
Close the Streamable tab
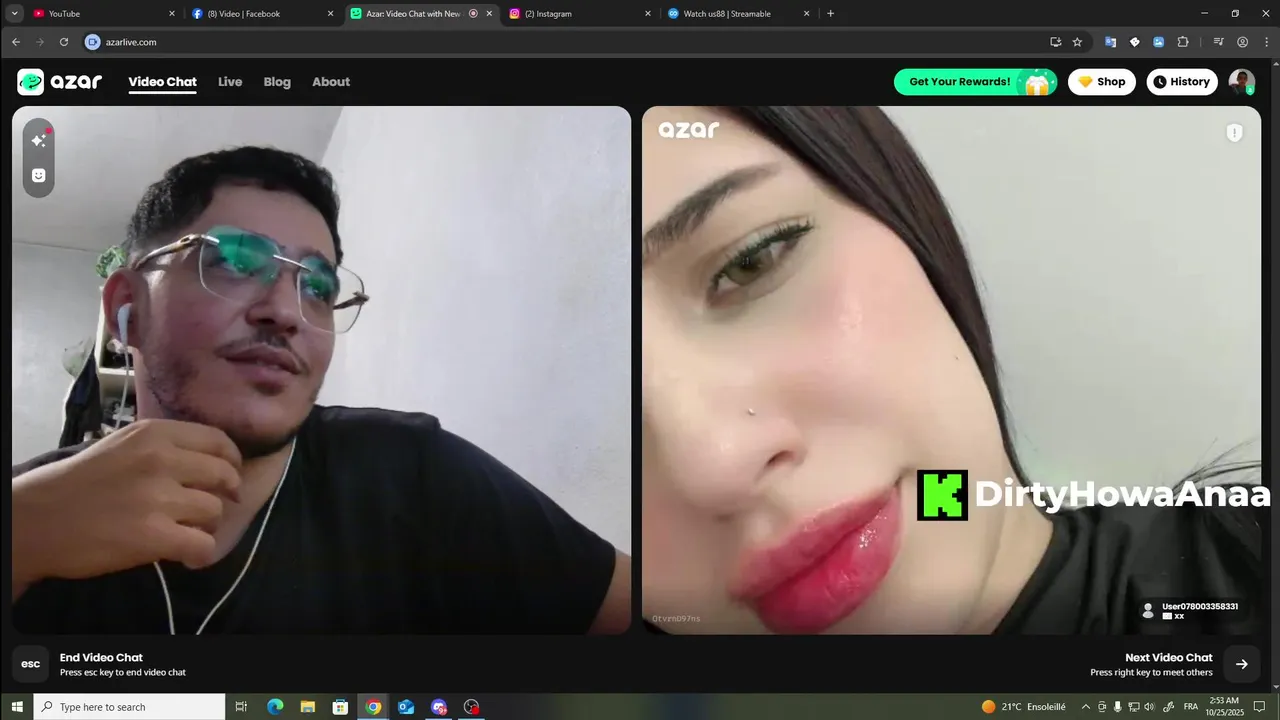[806, 14]
